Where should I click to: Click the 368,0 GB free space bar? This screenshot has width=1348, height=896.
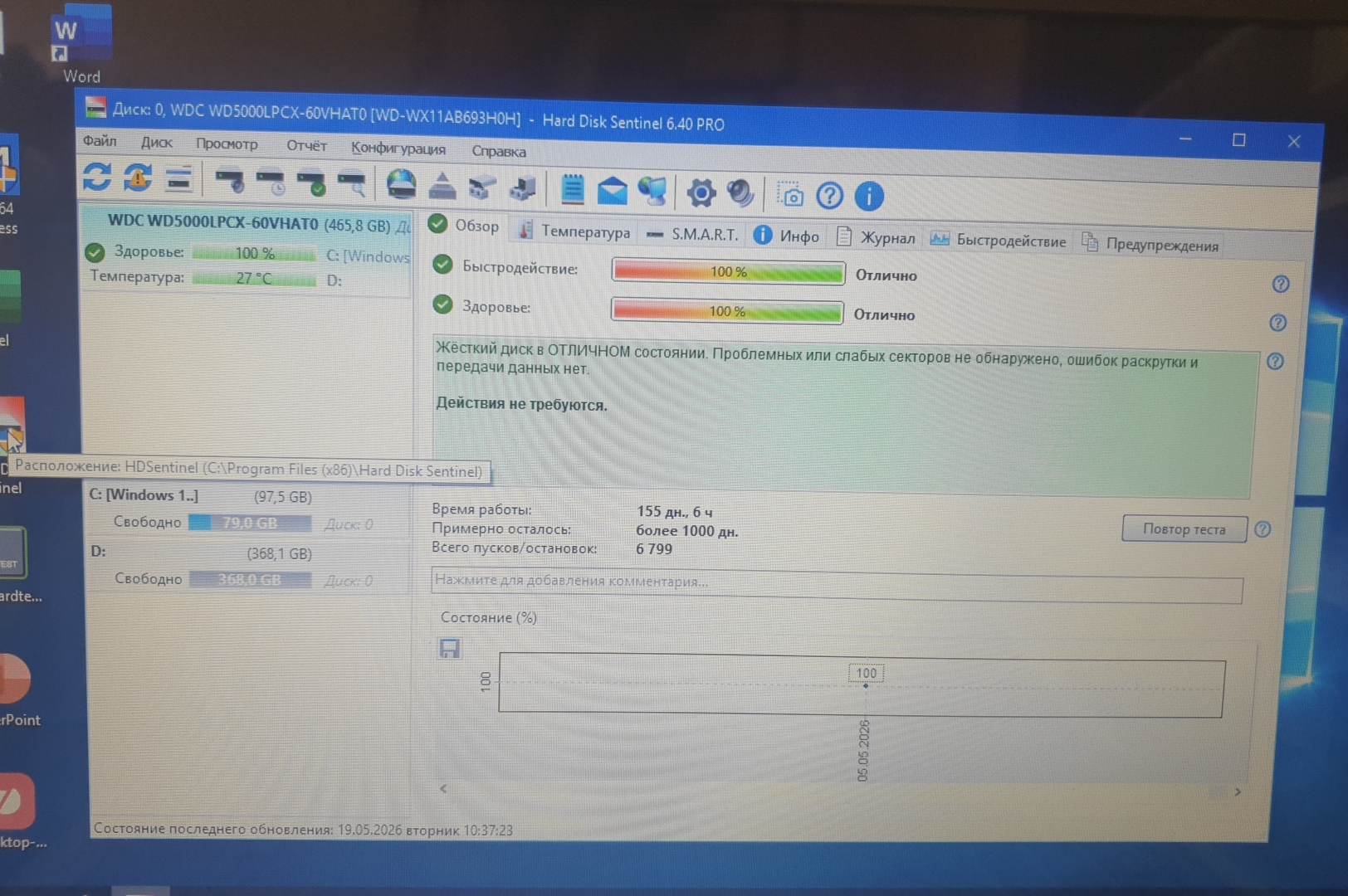[x=250, y=579]
